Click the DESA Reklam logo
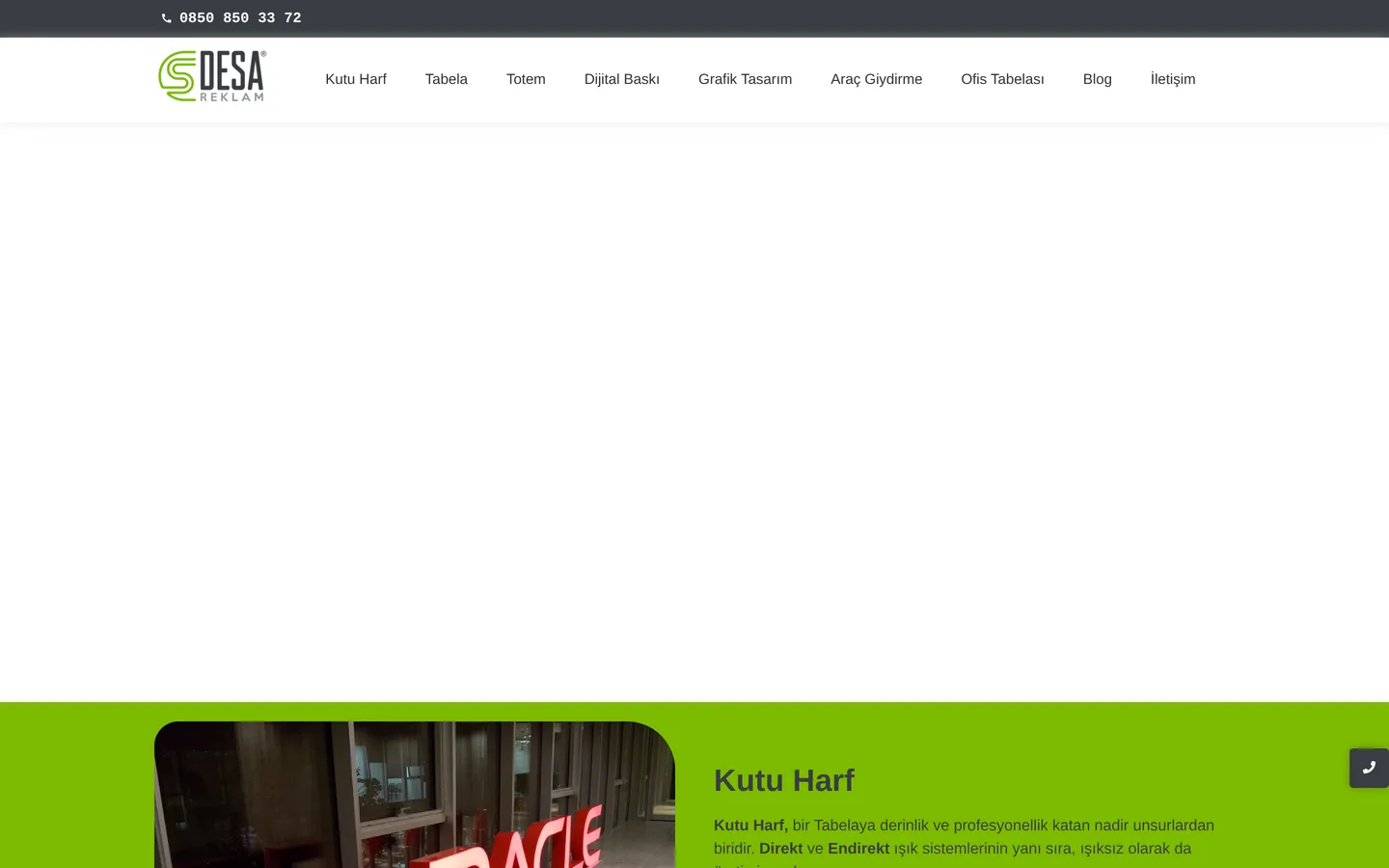Image resolution: width=1389 pixels, height=868 pixels. pyautogui.click(x=212, y=76)
